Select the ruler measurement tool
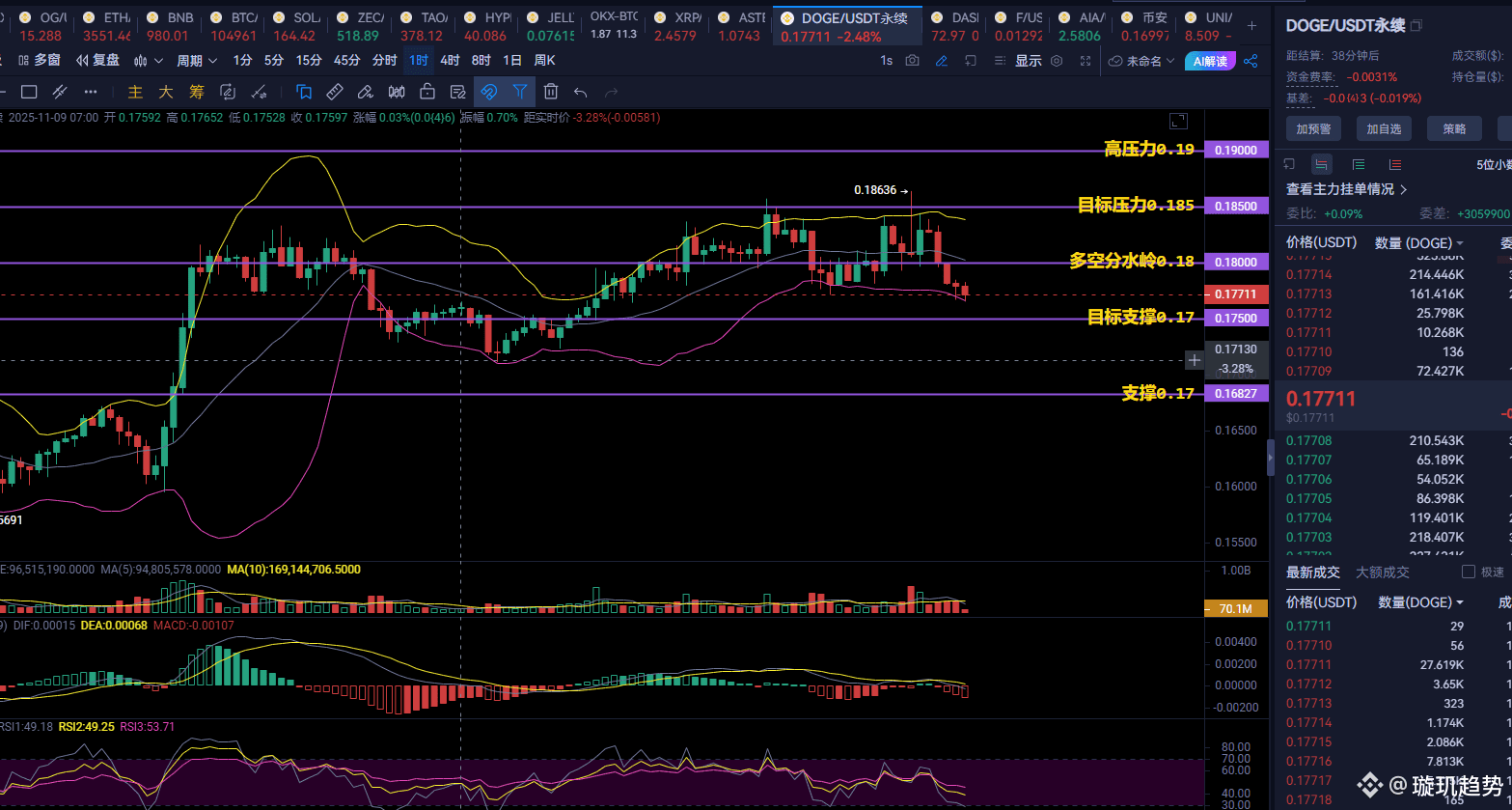Screen dimensions: 1512x810 click(x=334, y=92)
